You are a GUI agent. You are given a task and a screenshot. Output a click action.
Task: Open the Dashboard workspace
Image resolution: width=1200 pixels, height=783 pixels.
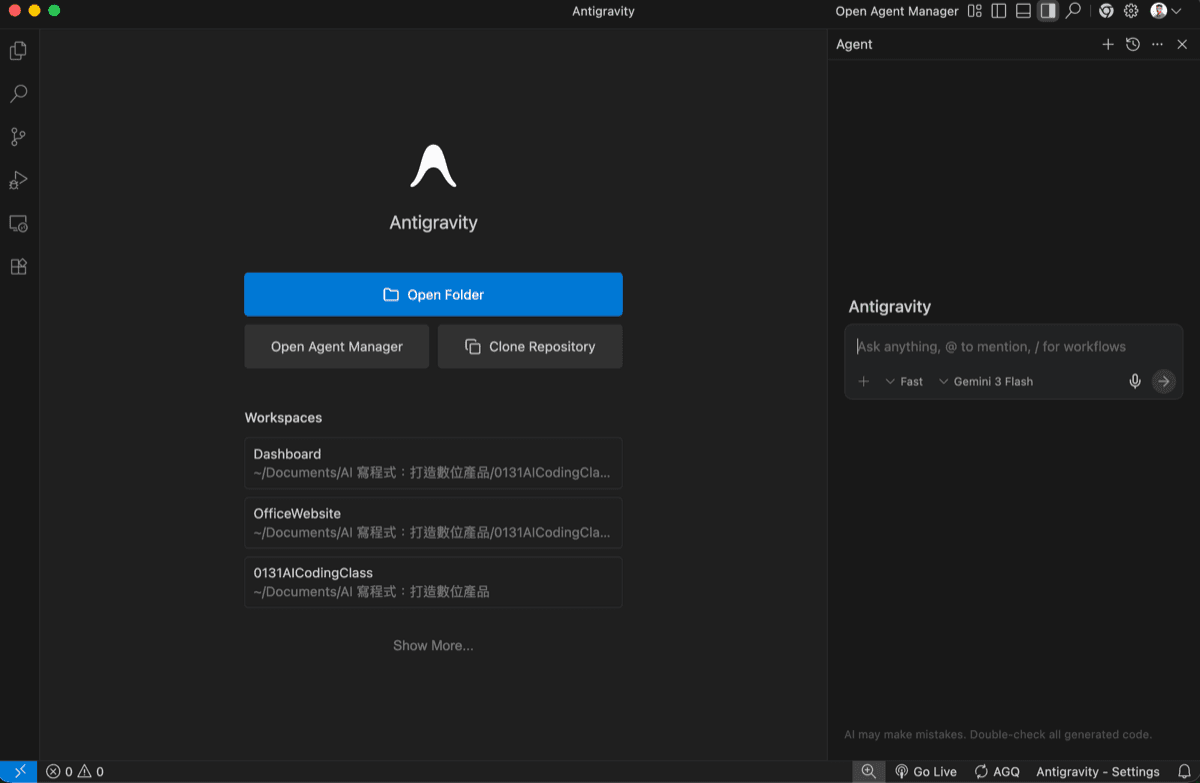(x=433, y=463)
